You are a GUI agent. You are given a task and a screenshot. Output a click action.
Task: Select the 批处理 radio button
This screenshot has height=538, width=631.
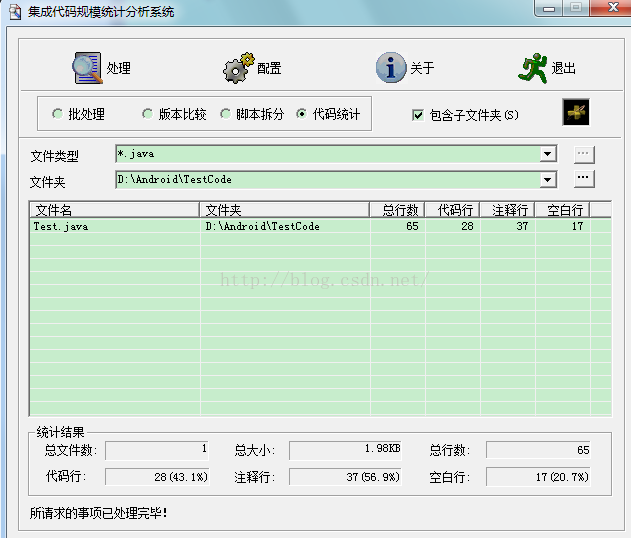[x=57, y=115]
